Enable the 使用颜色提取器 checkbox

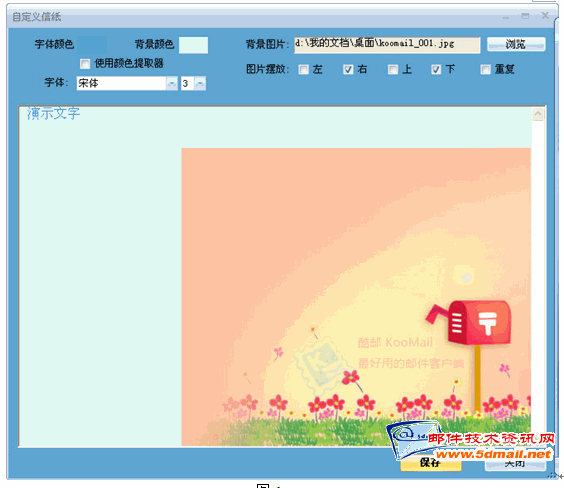pos(85,64)
